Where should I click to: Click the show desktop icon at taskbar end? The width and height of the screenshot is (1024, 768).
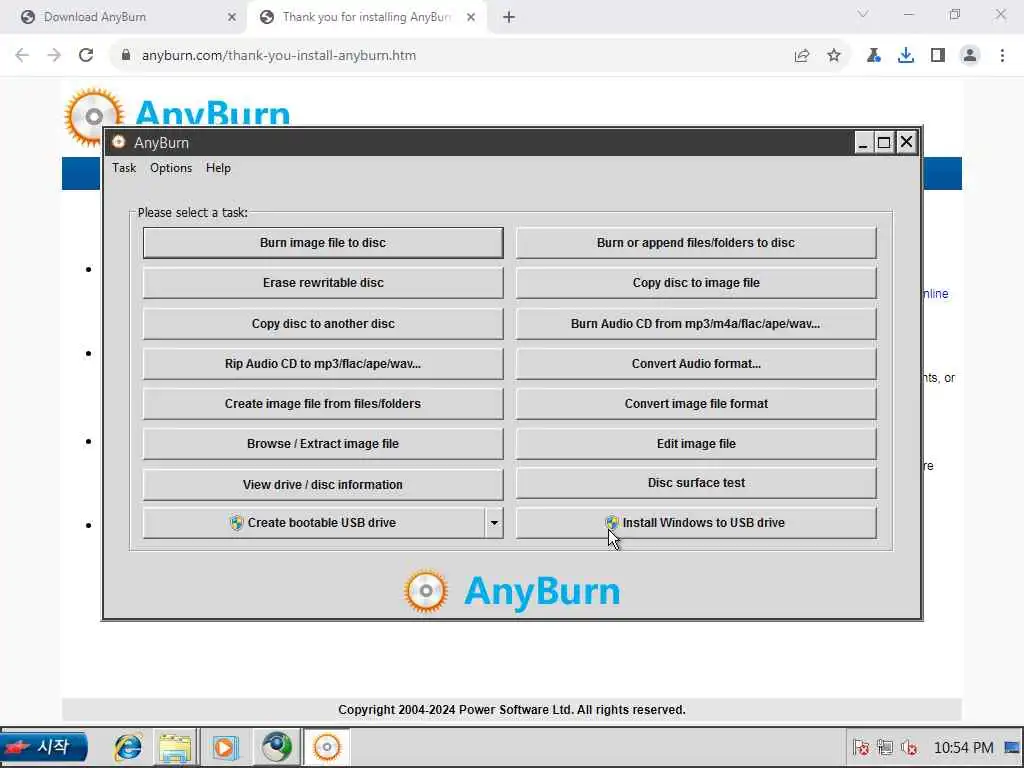coord(1012,747)
